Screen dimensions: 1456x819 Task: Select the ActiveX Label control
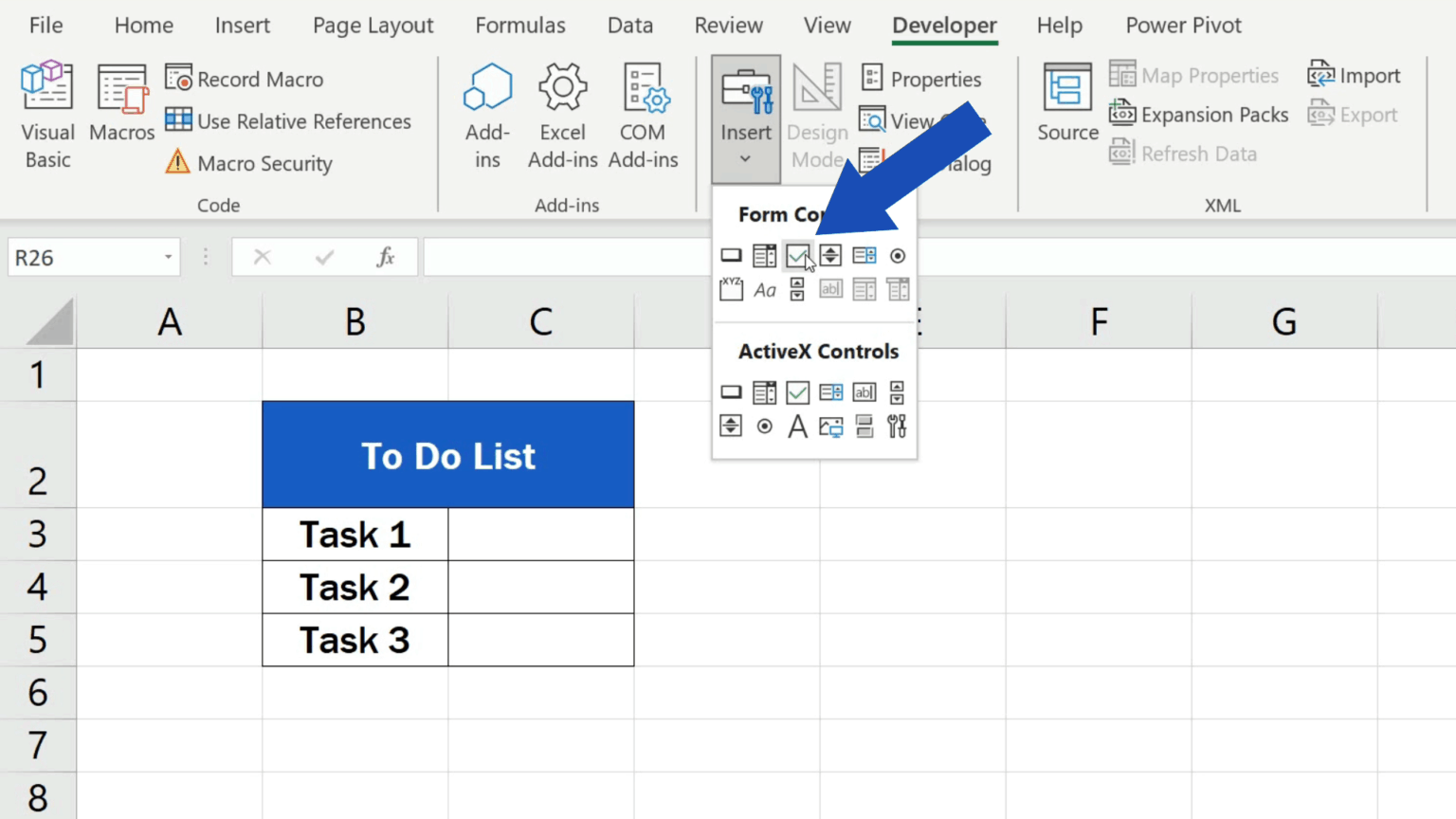click(x=797, y=427)
